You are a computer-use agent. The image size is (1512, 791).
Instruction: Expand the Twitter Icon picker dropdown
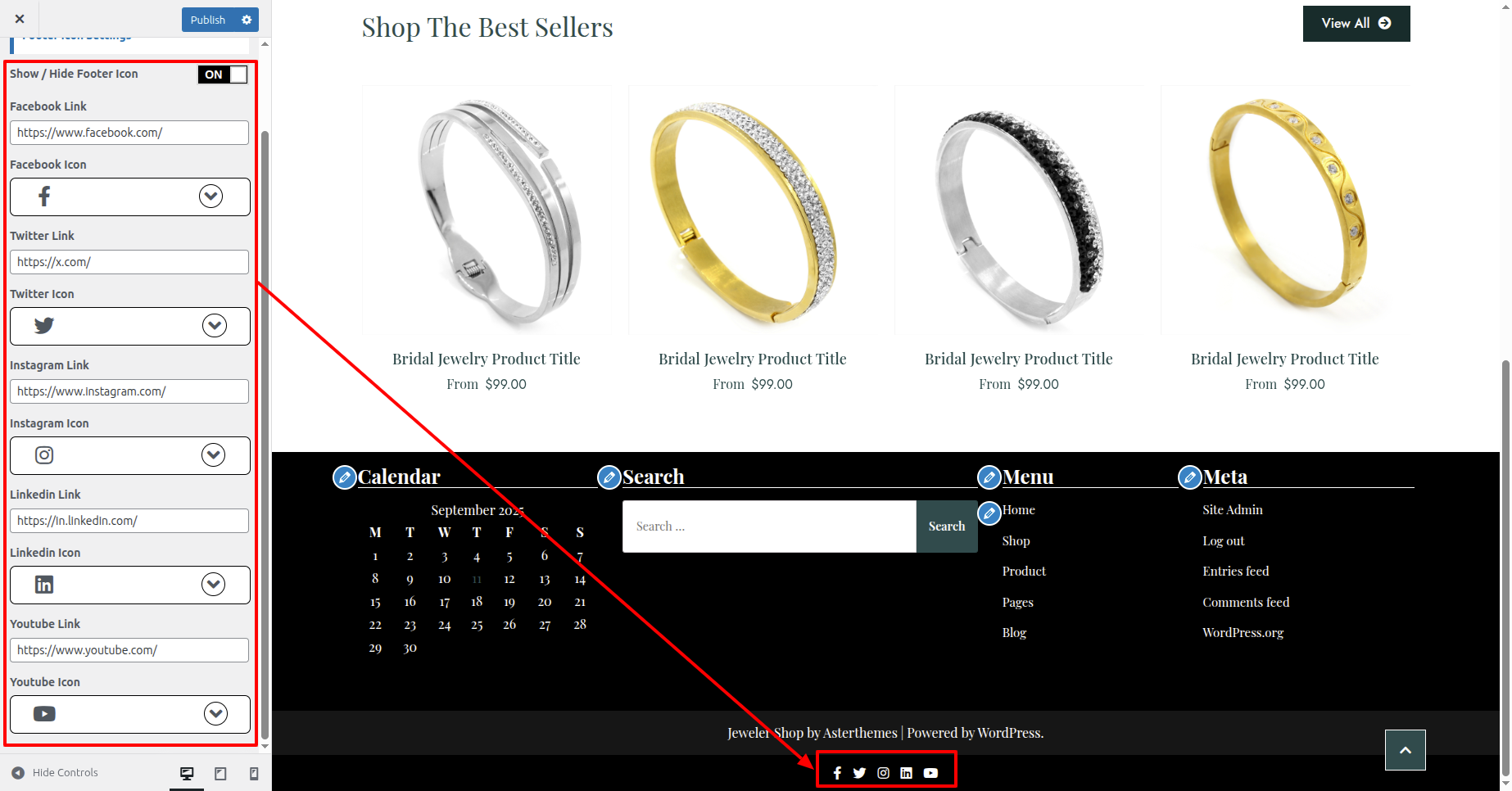tap(215, 326)
